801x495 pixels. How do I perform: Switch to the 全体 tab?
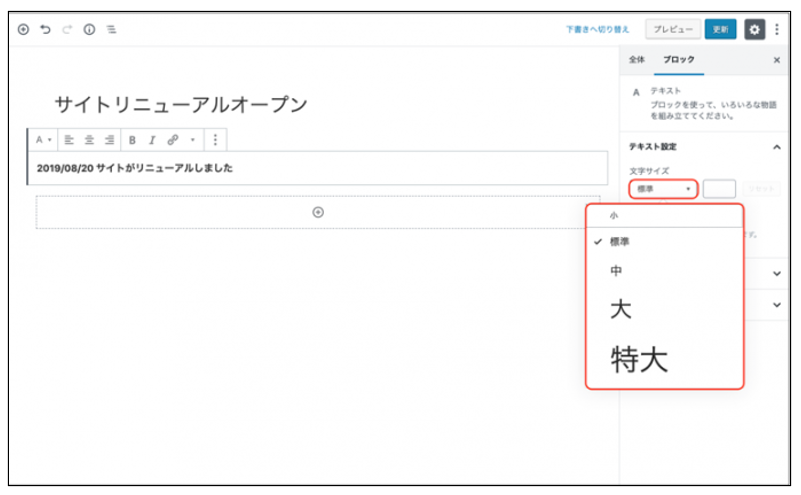click(x=637, y=60)
